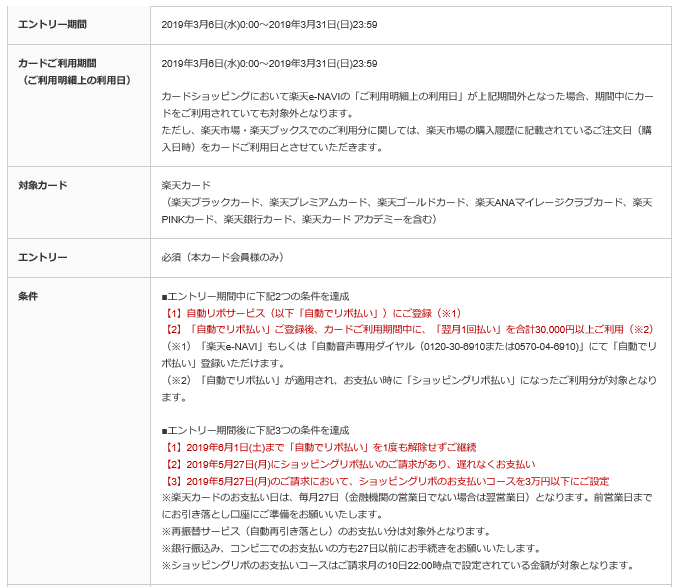Click ■エントリー期間中に下記2つの条件を達成 heading
Image resolution: width=681 pixels, height=587 pixels.
[255, 297]
